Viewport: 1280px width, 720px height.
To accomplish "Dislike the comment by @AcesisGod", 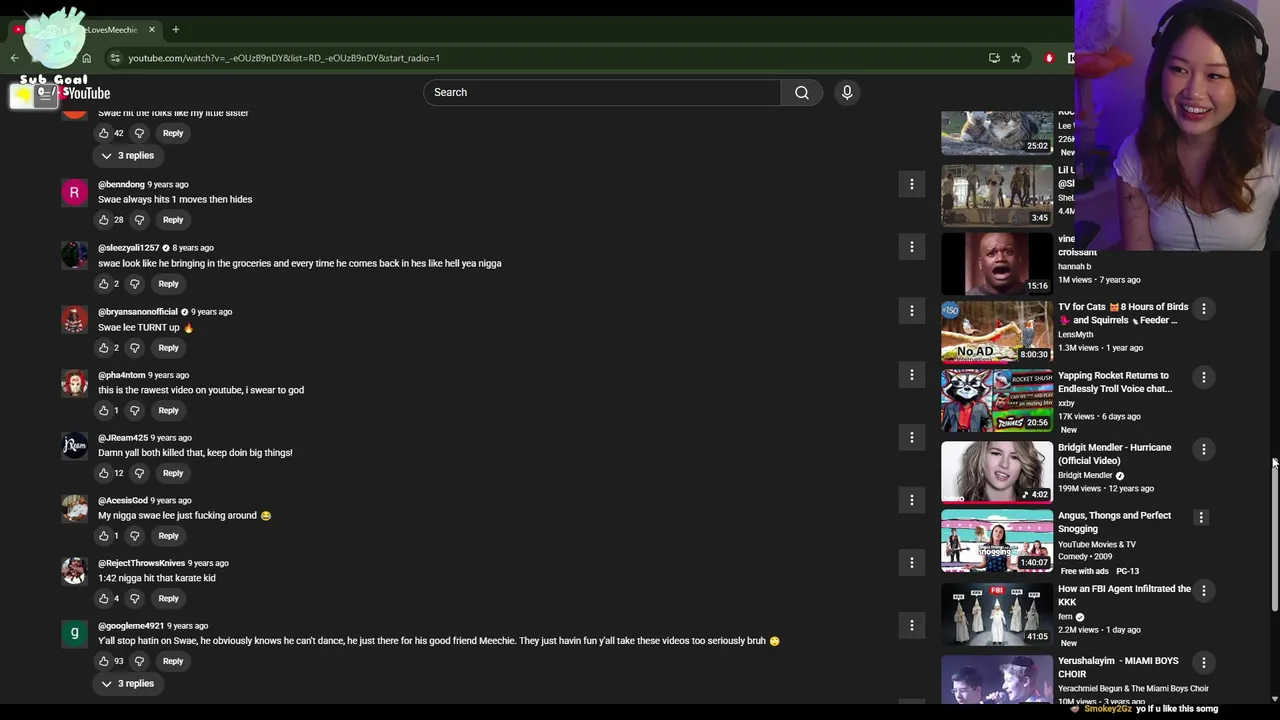I will pos(135,536).
